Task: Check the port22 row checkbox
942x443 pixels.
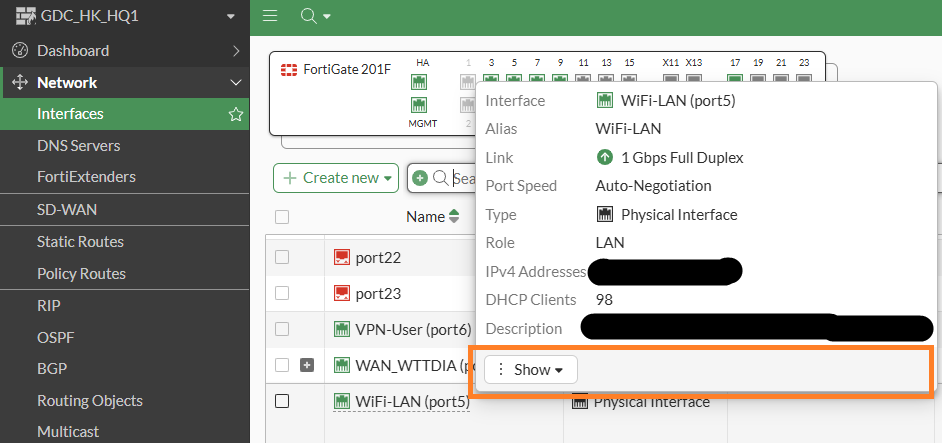Action: pos(282,257)
